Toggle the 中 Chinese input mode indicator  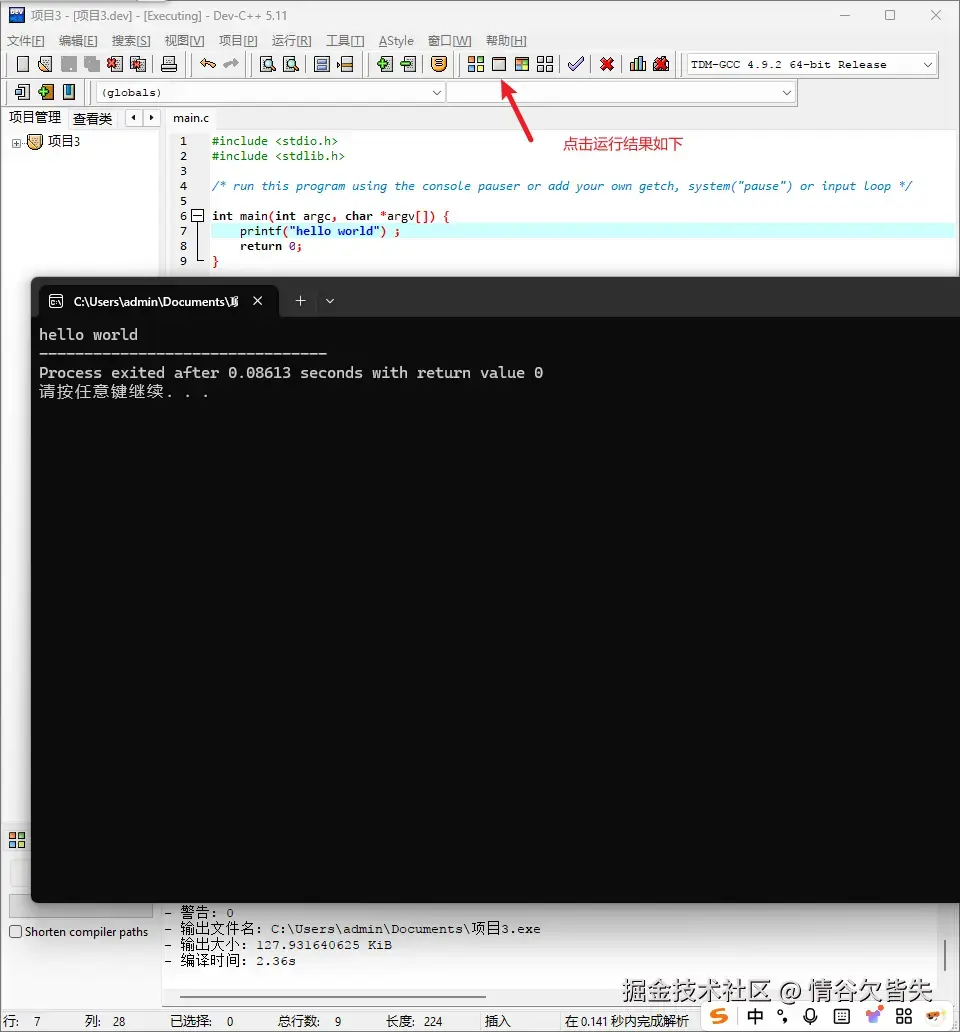coord(755,1016)
